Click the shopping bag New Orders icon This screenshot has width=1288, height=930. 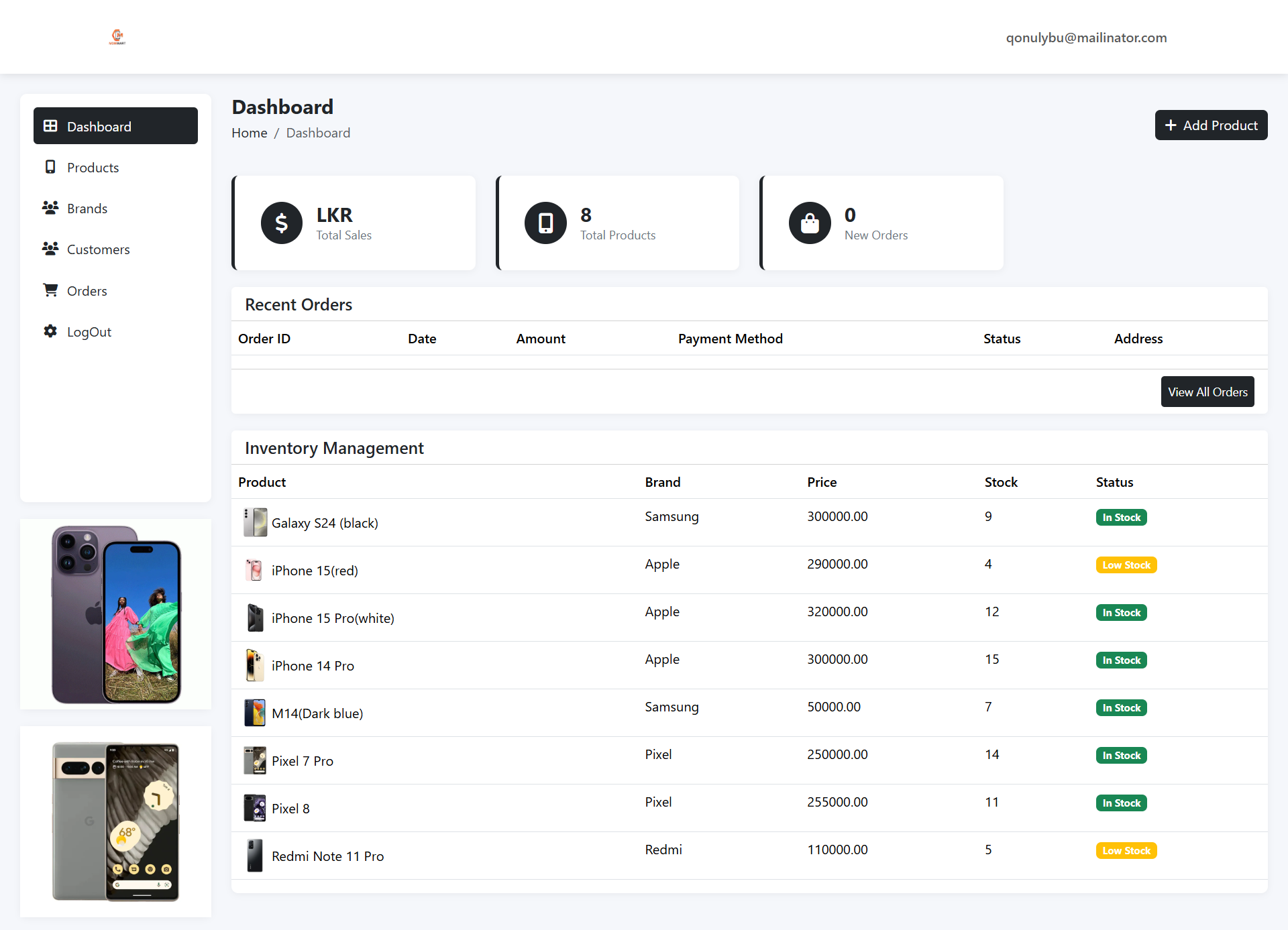point(810,223)
